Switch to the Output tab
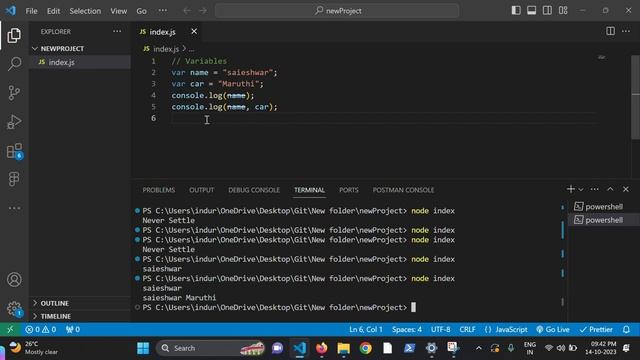This screenshot has height=360, width=640. click(202, 190)
